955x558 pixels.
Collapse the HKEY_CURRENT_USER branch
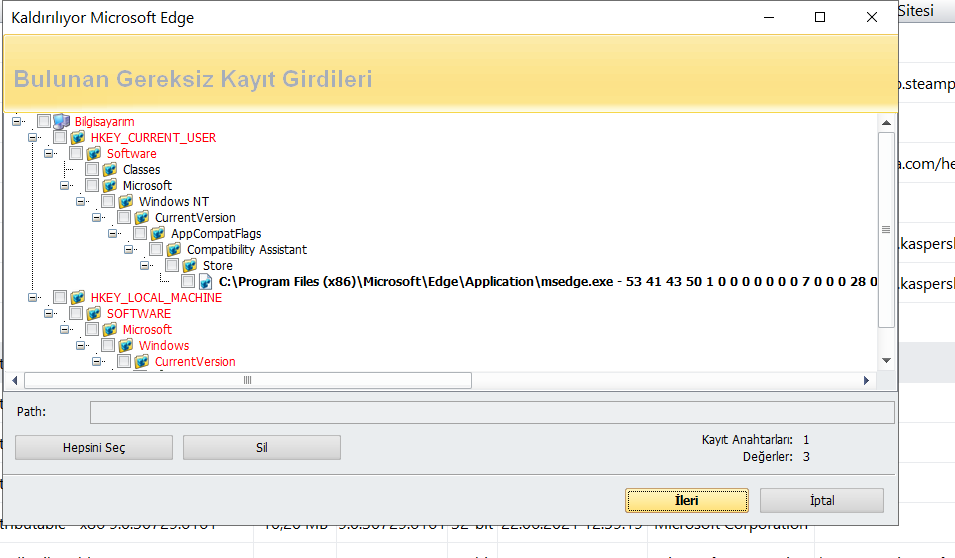click(32, 137)
